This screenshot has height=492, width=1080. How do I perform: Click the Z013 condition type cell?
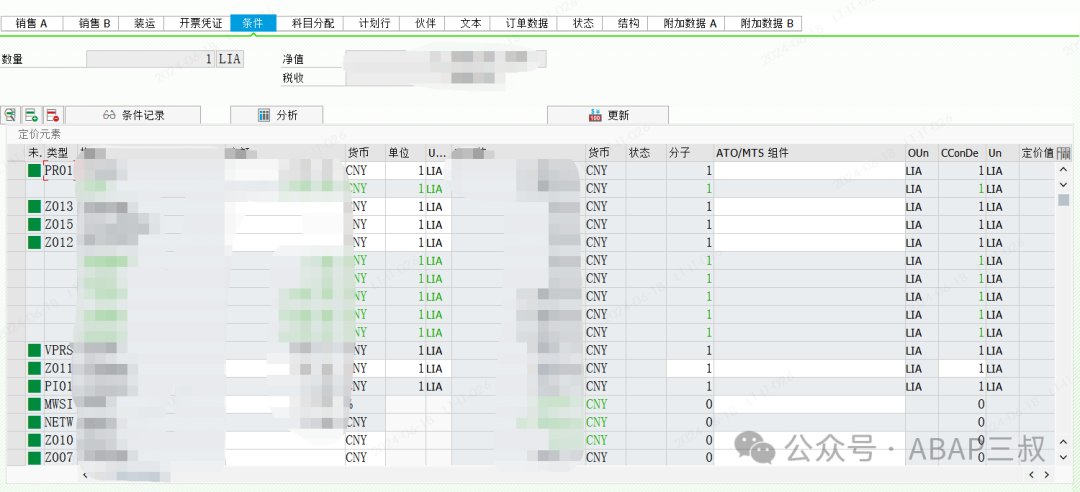tap(59, 206)
